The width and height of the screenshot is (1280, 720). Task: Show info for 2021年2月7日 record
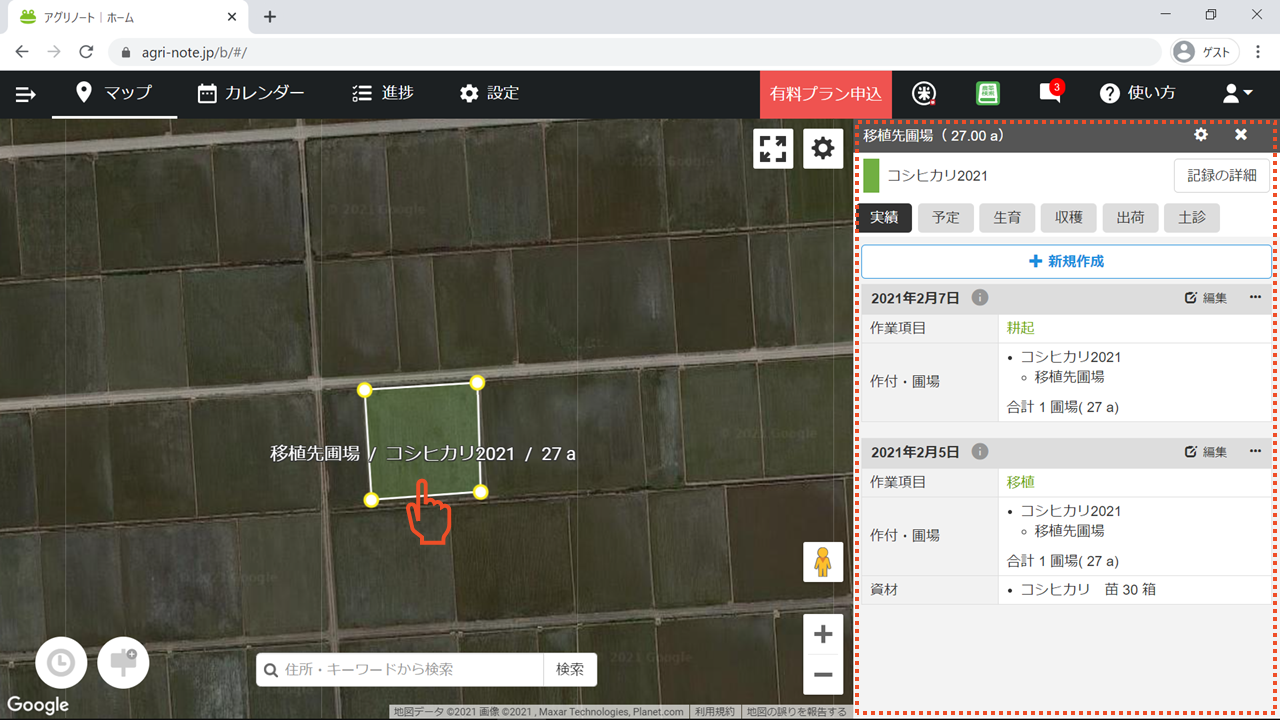[980, 298]
